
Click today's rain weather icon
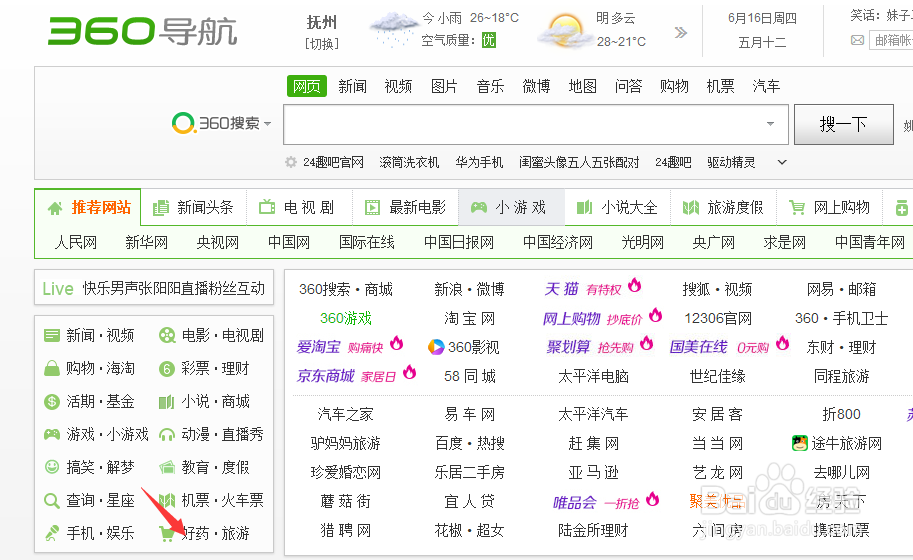394,29
